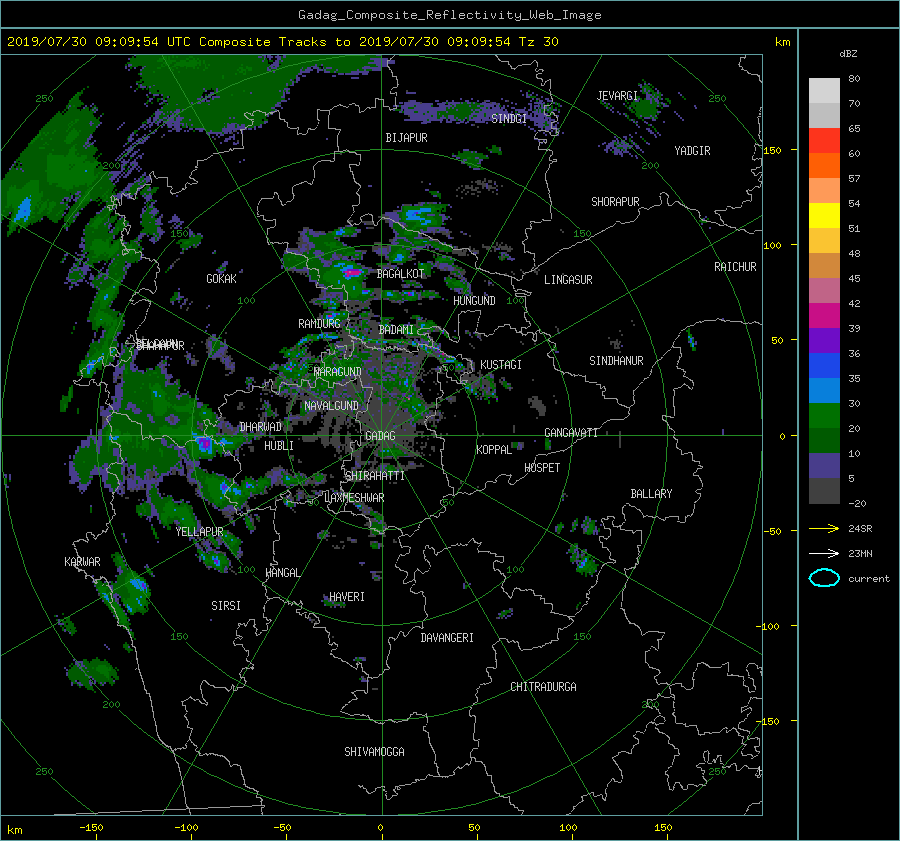Select the green 30 dBZ color swatch
The width and height of the screenshot is (900, 841).
click(824, 416)
